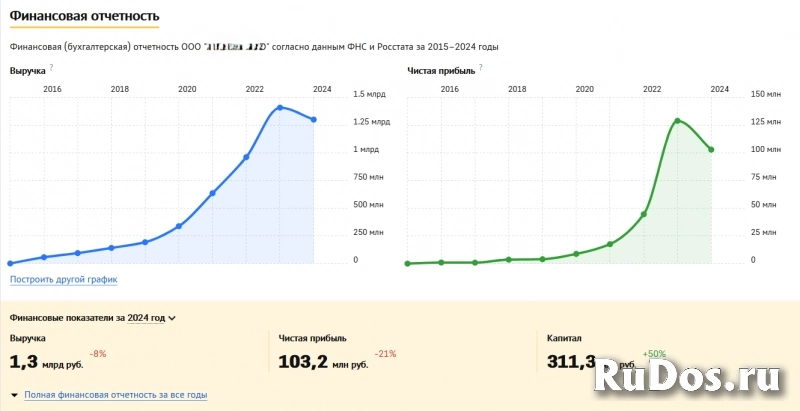Click the -8% revenue change indicator

(x=98, y=354)
